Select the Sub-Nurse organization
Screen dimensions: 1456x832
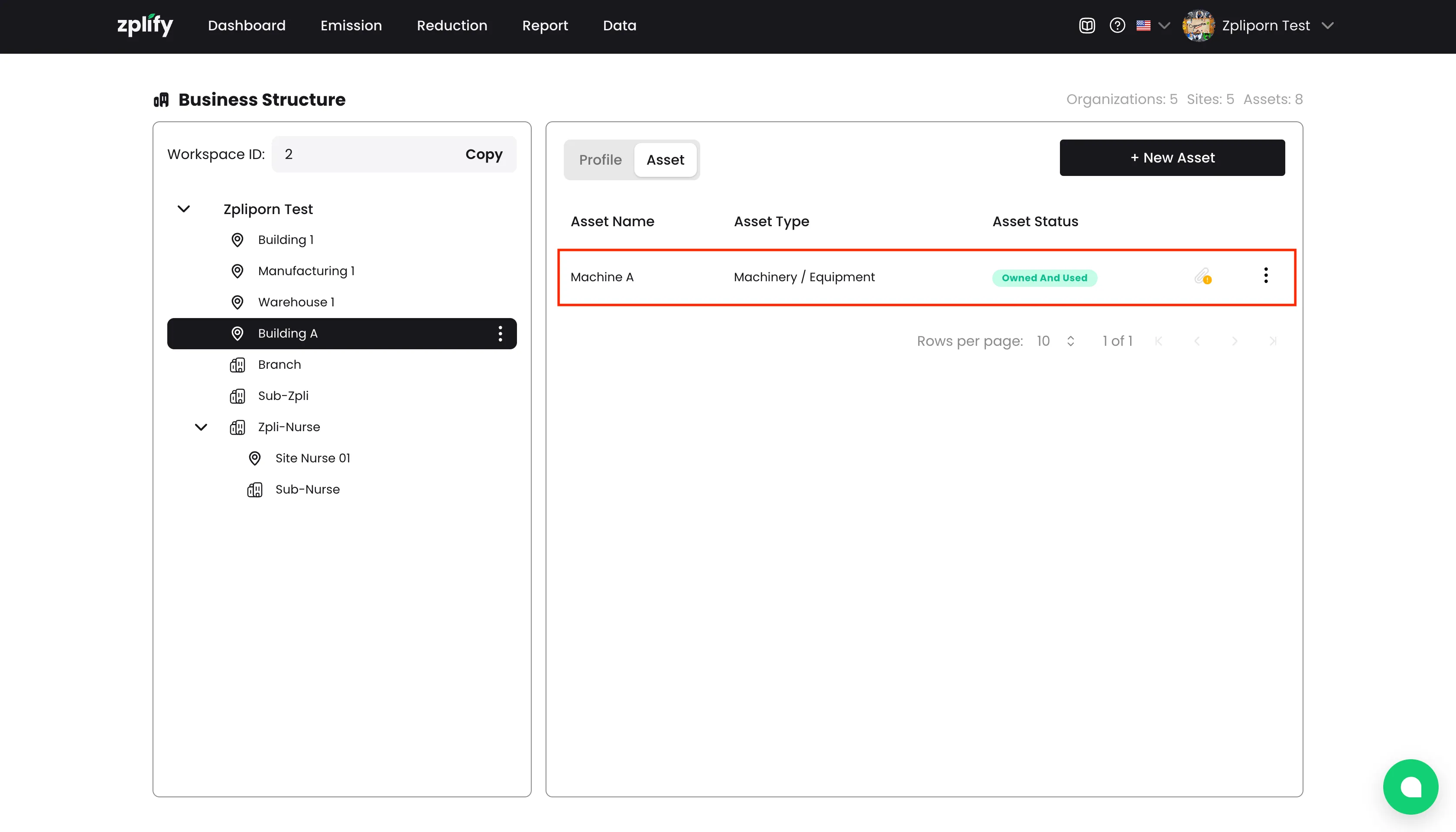click(307, 490)
